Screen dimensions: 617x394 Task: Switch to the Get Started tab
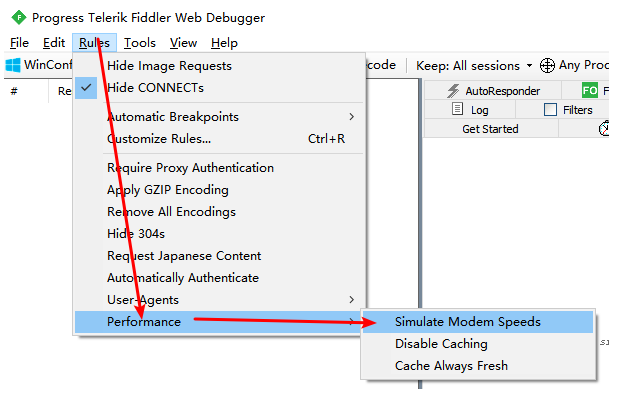click(x=490, y=129)
